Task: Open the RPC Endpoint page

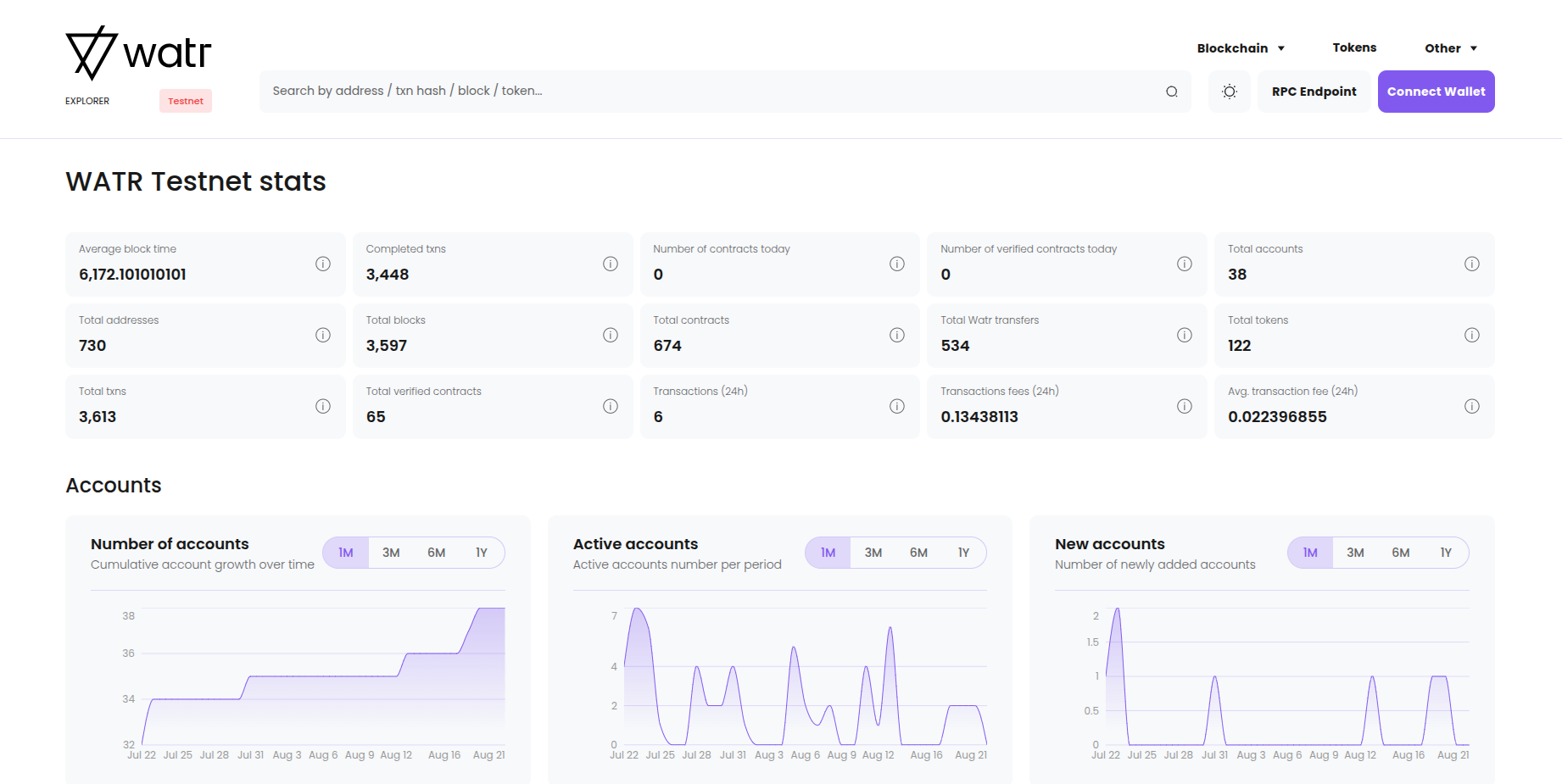Action: 1313,91
